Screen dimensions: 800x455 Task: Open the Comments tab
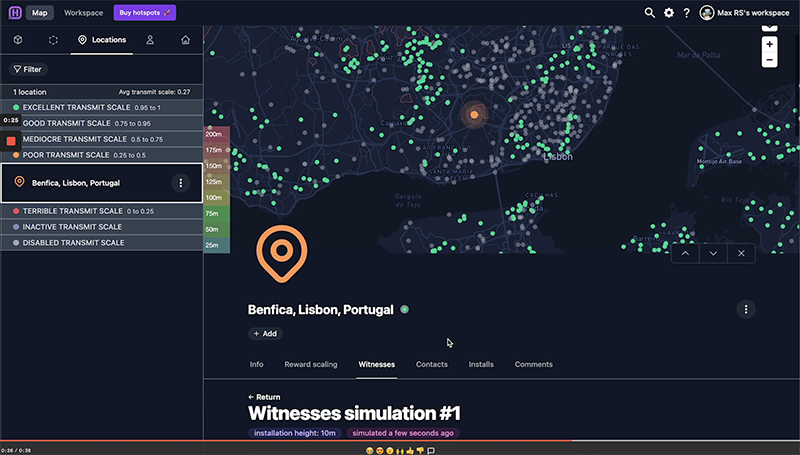534,364
